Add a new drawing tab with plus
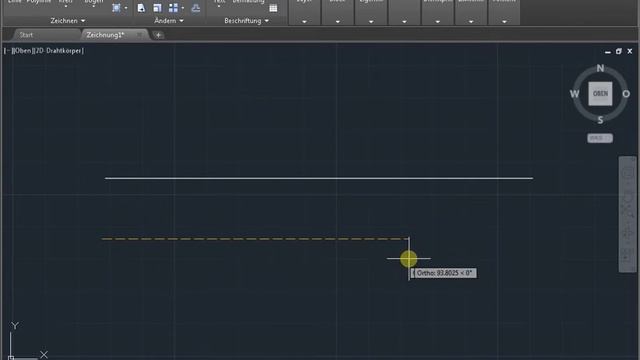Viewport: 640px width, 360px height. [x=158, y=35]
